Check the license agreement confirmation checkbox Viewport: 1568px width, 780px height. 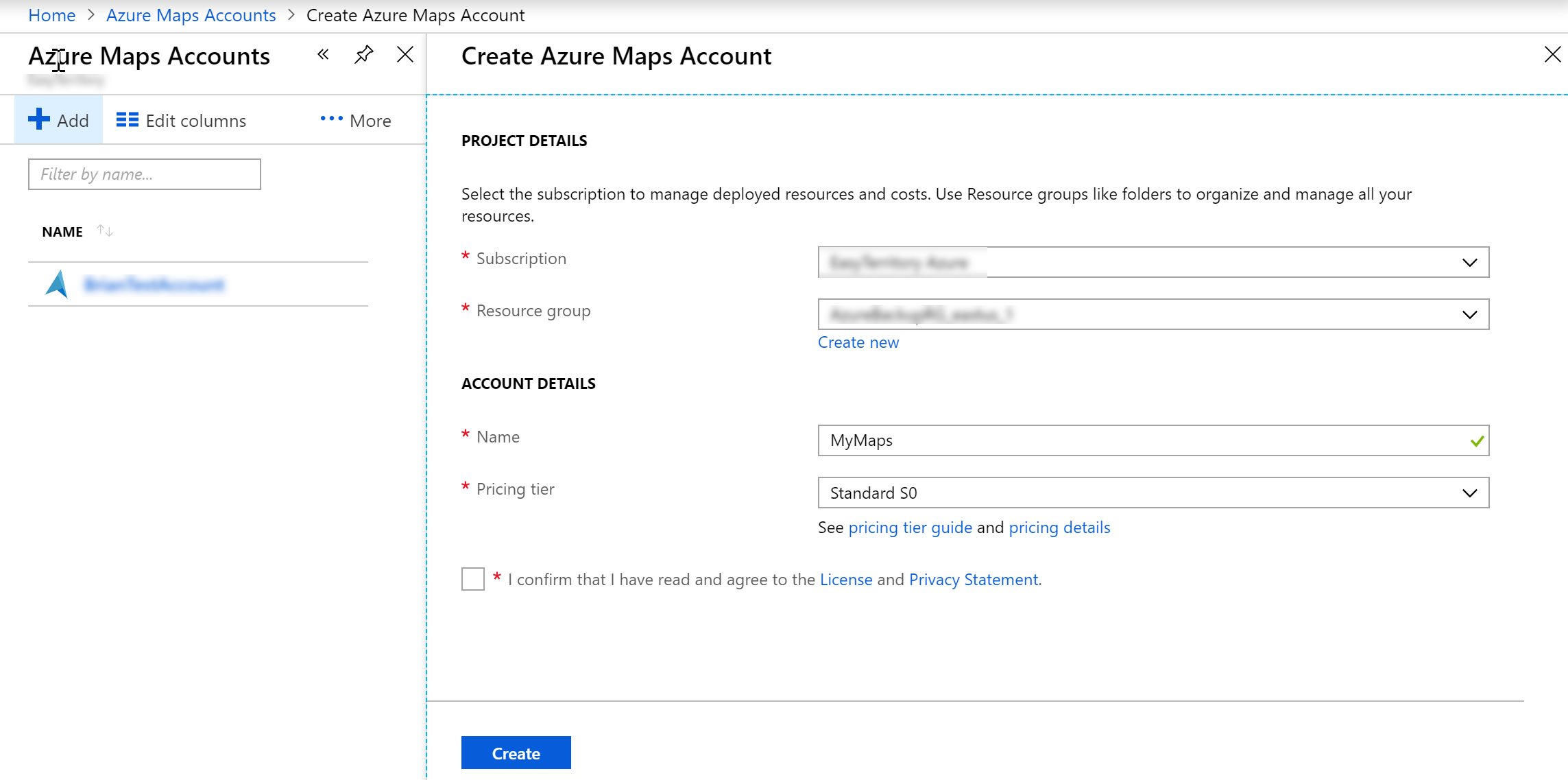click(x=473, y=579)
